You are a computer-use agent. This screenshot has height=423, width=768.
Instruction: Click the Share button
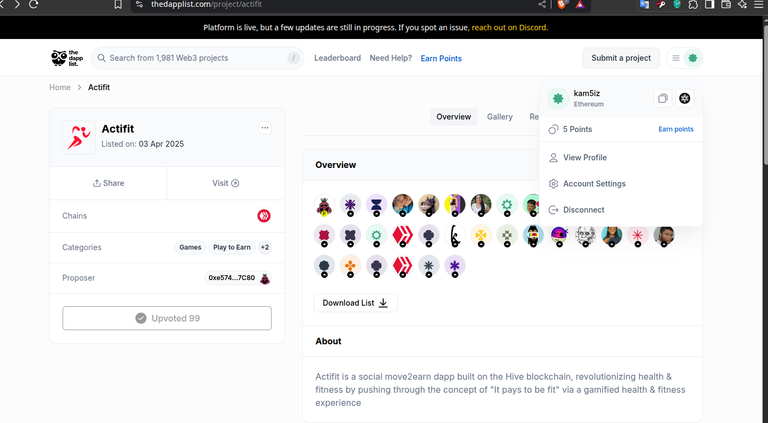pos(108,183)
